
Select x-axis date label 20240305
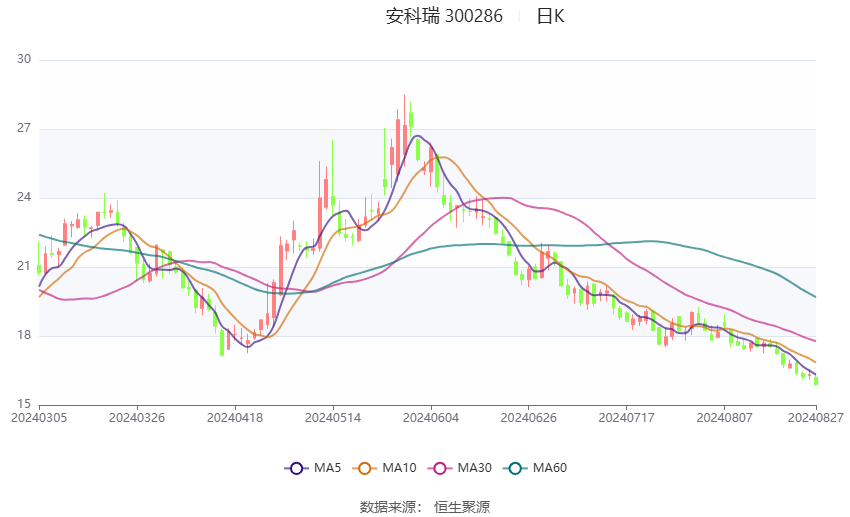(x=39, y=418)
